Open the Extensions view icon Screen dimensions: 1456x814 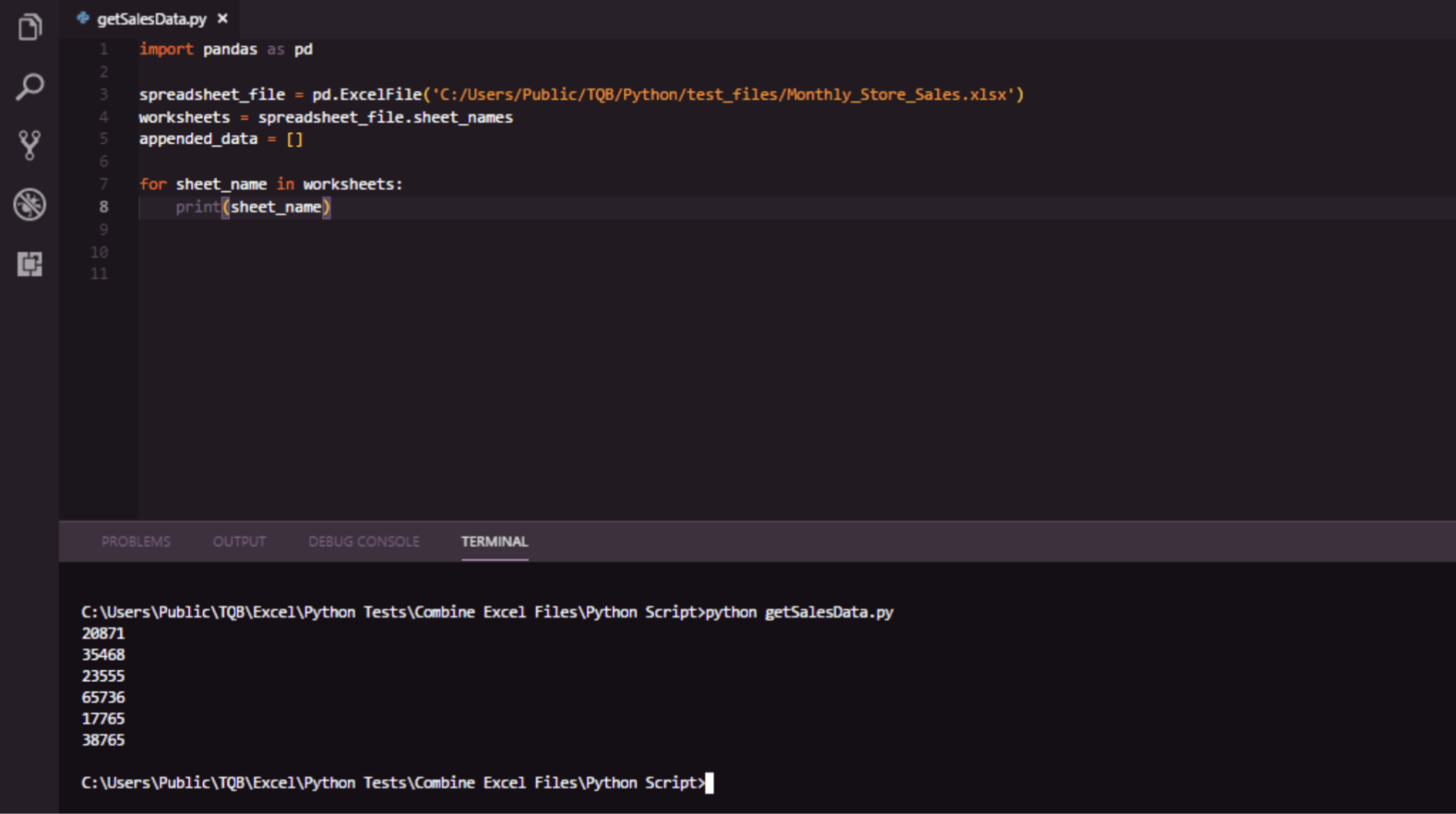30,264
